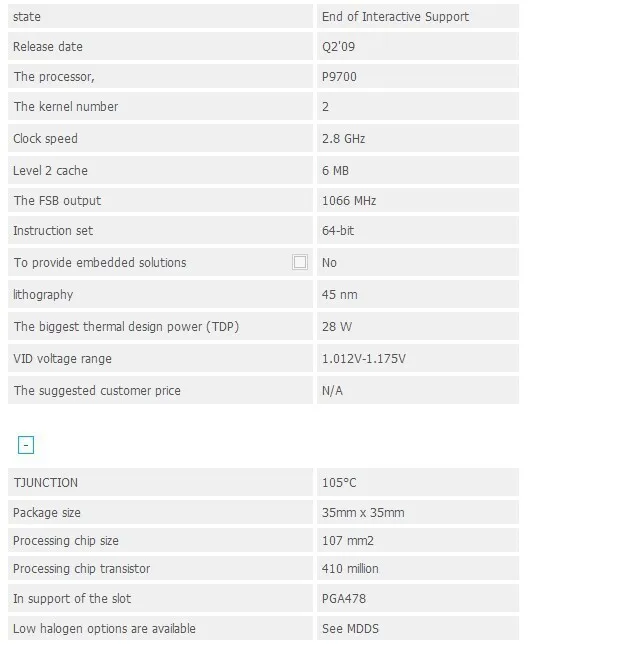Select the 'Release date' label row
The height and width of the screenshot is (645, 636).
tap(160, 46)
